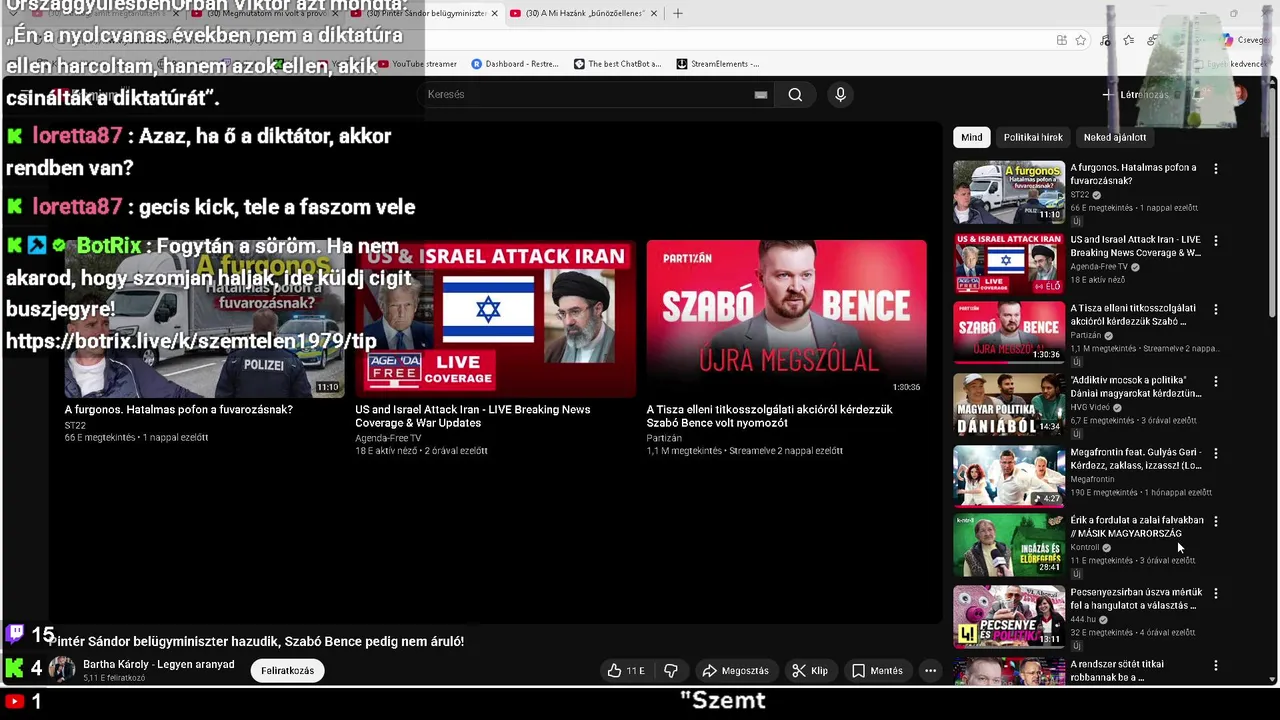Switch to Pintér Sándor belügyminiszter browser tab
Viewport: 1280px width, 720px height.
click(425, 14)
